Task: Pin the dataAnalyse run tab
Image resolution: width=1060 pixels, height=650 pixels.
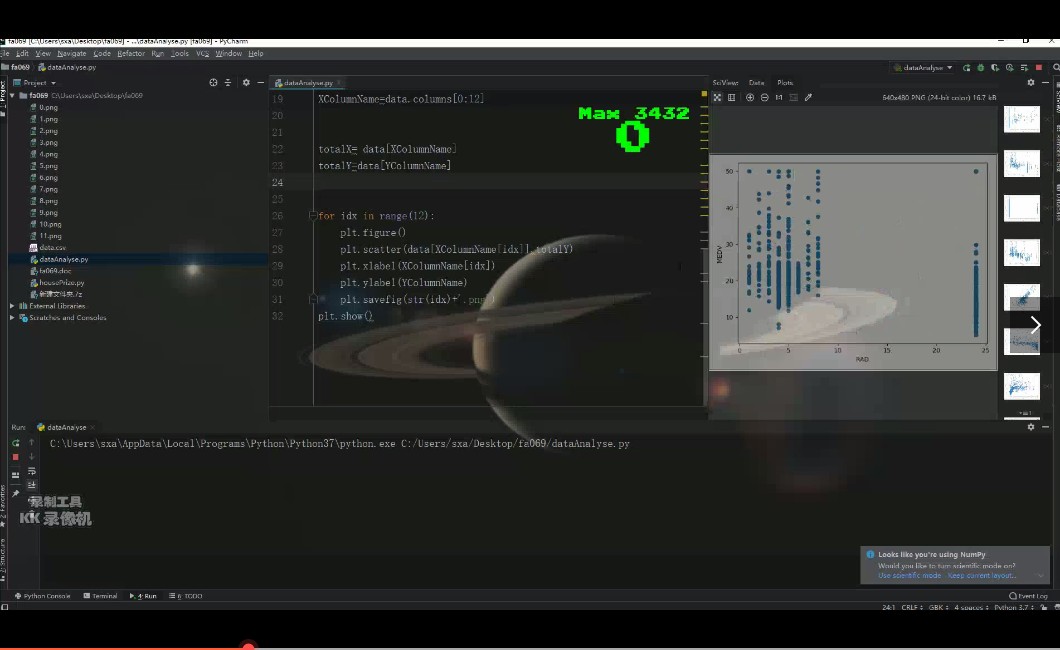Action: pyautogui.click(x=16, y=494)
